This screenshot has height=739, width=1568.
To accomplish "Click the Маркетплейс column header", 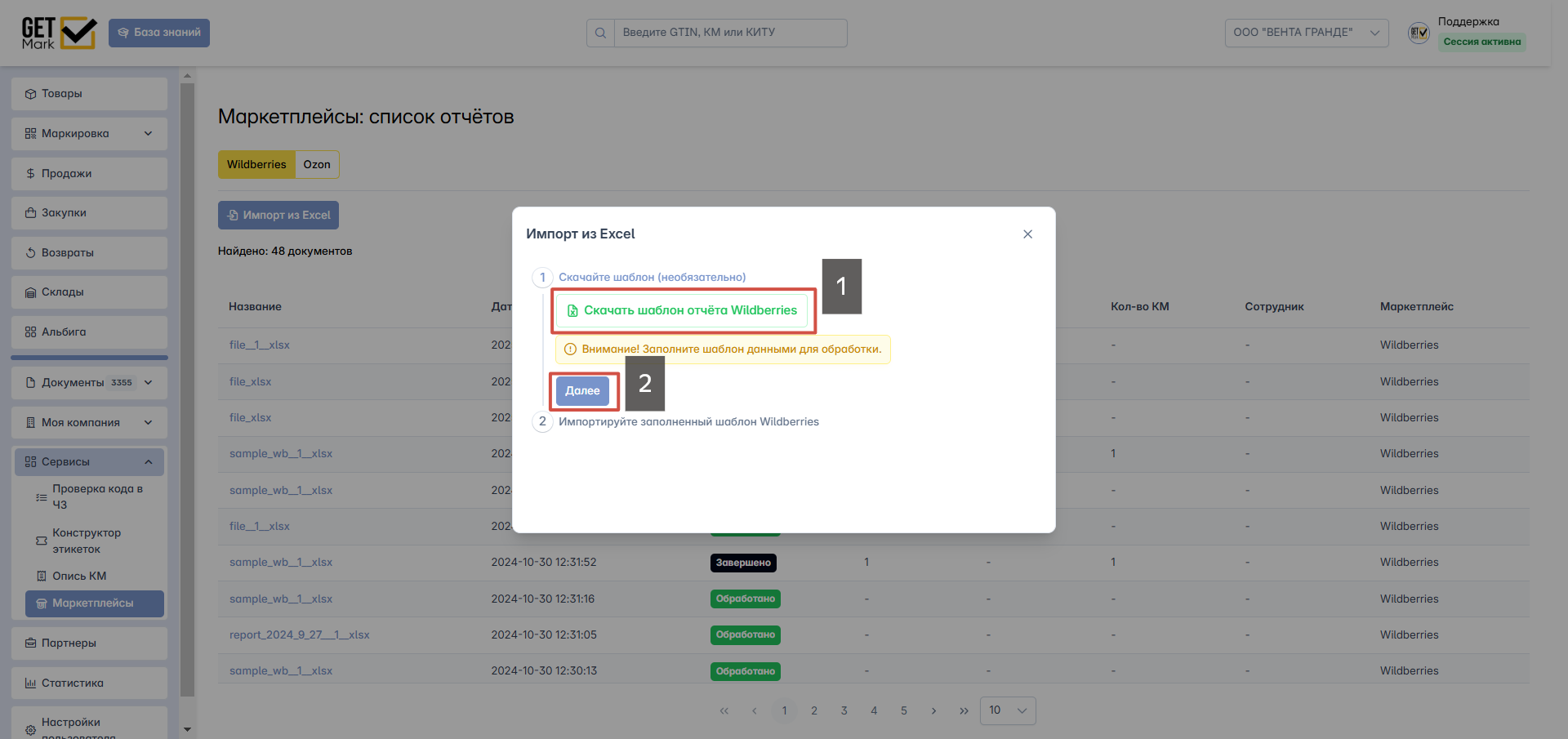I will pyautogui.click(x=1417, y=307).
